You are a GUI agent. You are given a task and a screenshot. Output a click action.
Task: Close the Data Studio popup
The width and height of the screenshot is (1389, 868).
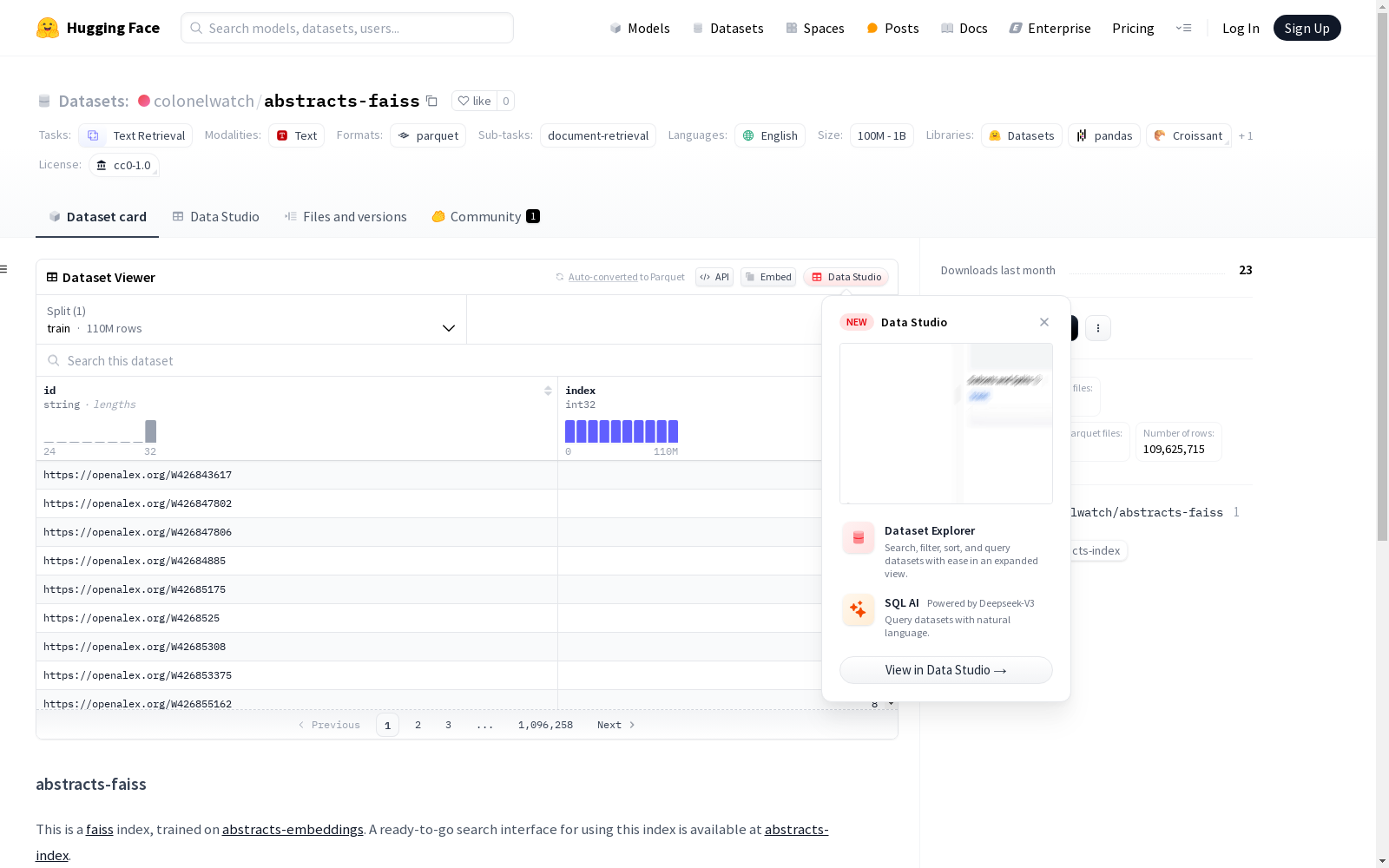click(1044, 322)
